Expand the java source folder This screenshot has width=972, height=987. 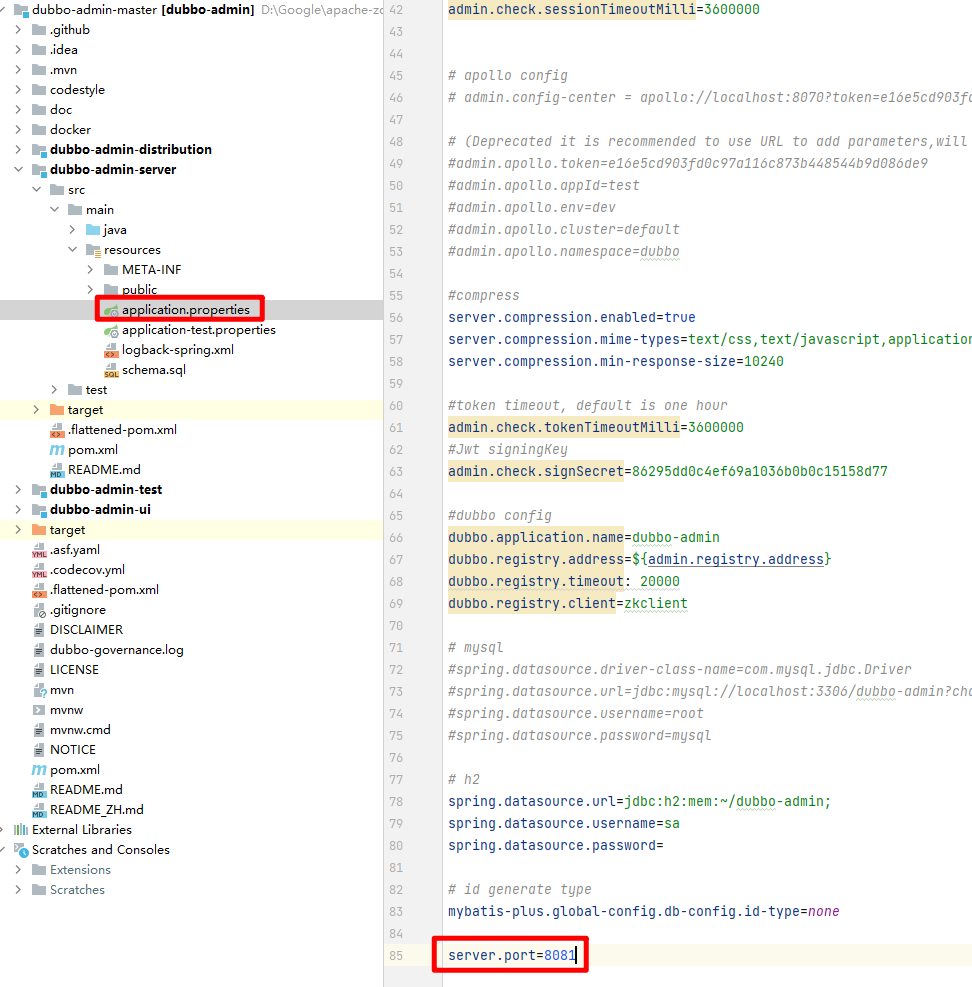72,230
